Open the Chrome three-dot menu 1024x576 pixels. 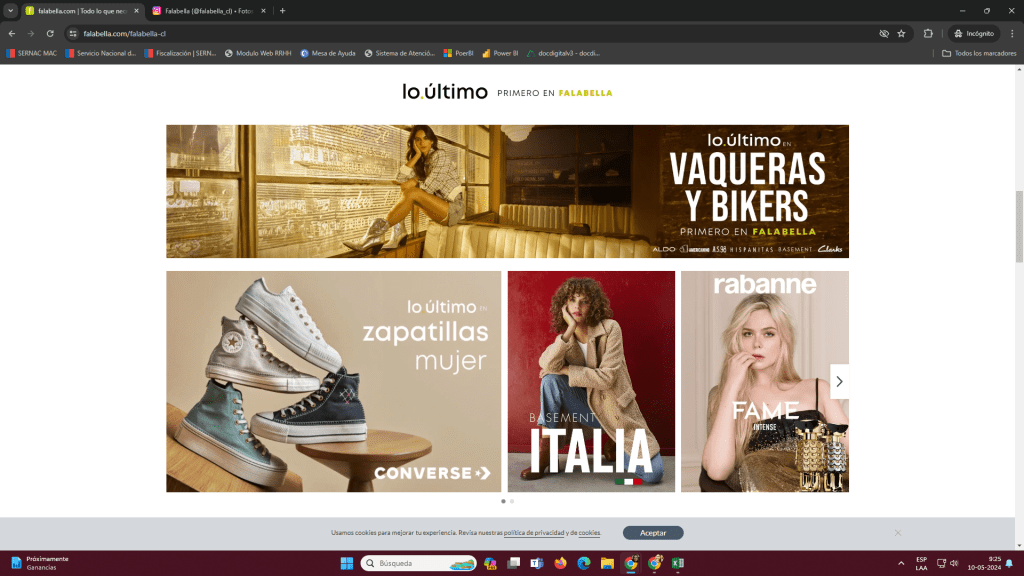1012,33
